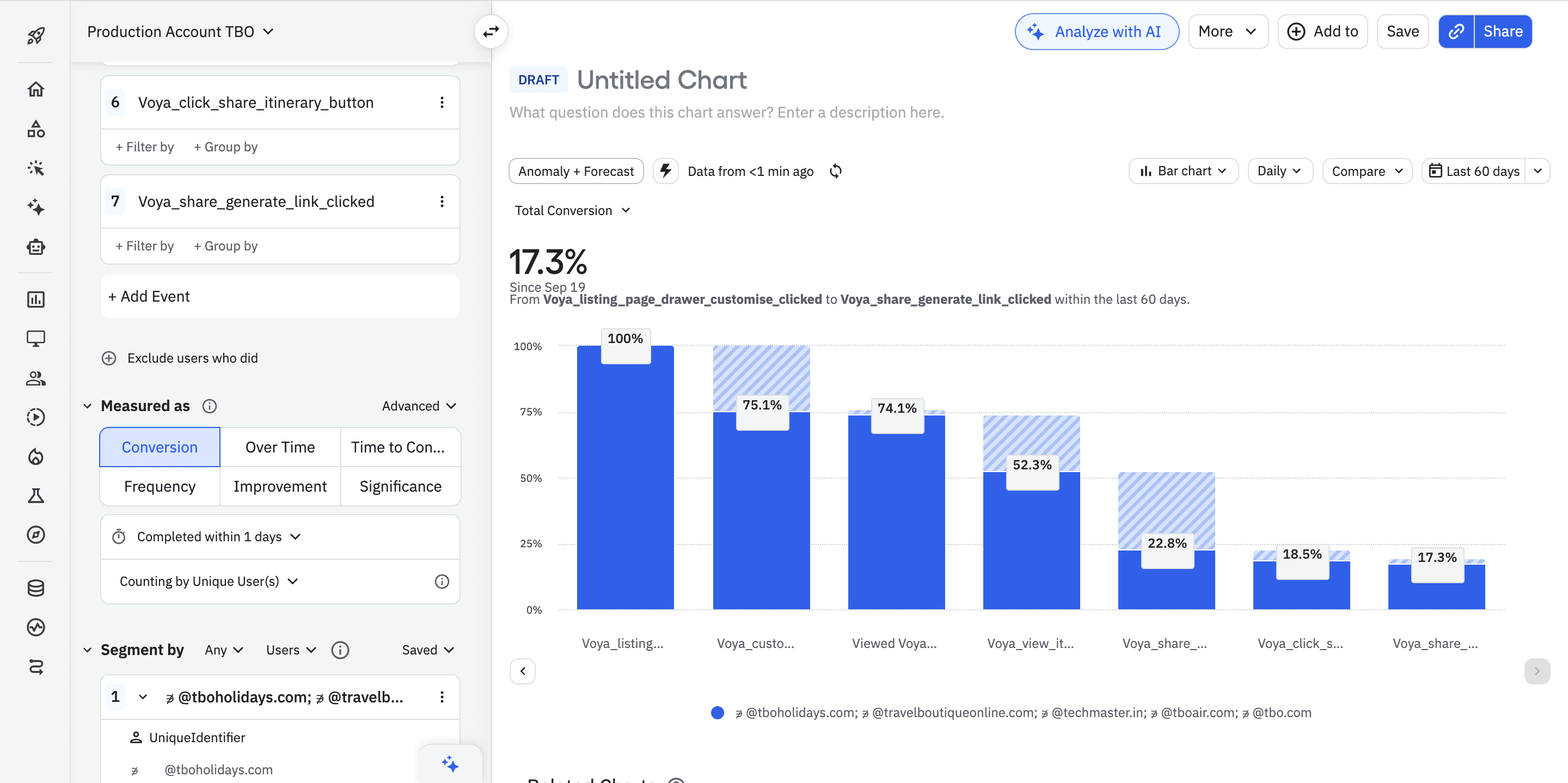Click the Analyze with AI button

click(1097, 32)
